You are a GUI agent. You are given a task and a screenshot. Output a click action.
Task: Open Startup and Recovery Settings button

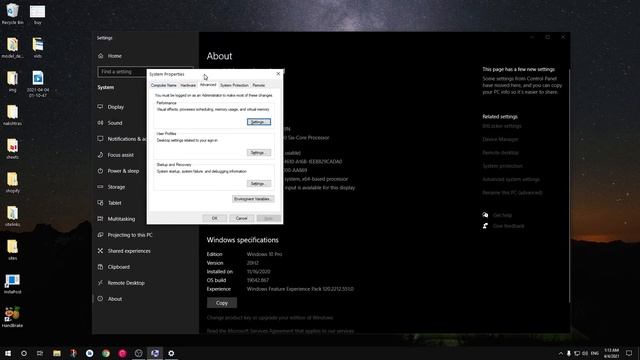(x=259, y=184)
